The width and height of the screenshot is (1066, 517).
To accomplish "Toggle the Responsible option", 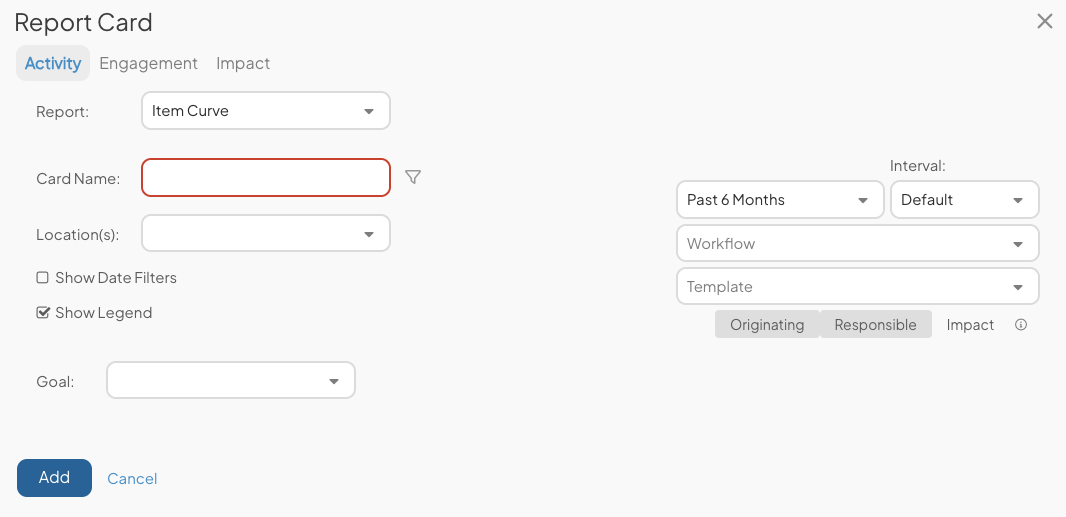I will click(876, 324).
